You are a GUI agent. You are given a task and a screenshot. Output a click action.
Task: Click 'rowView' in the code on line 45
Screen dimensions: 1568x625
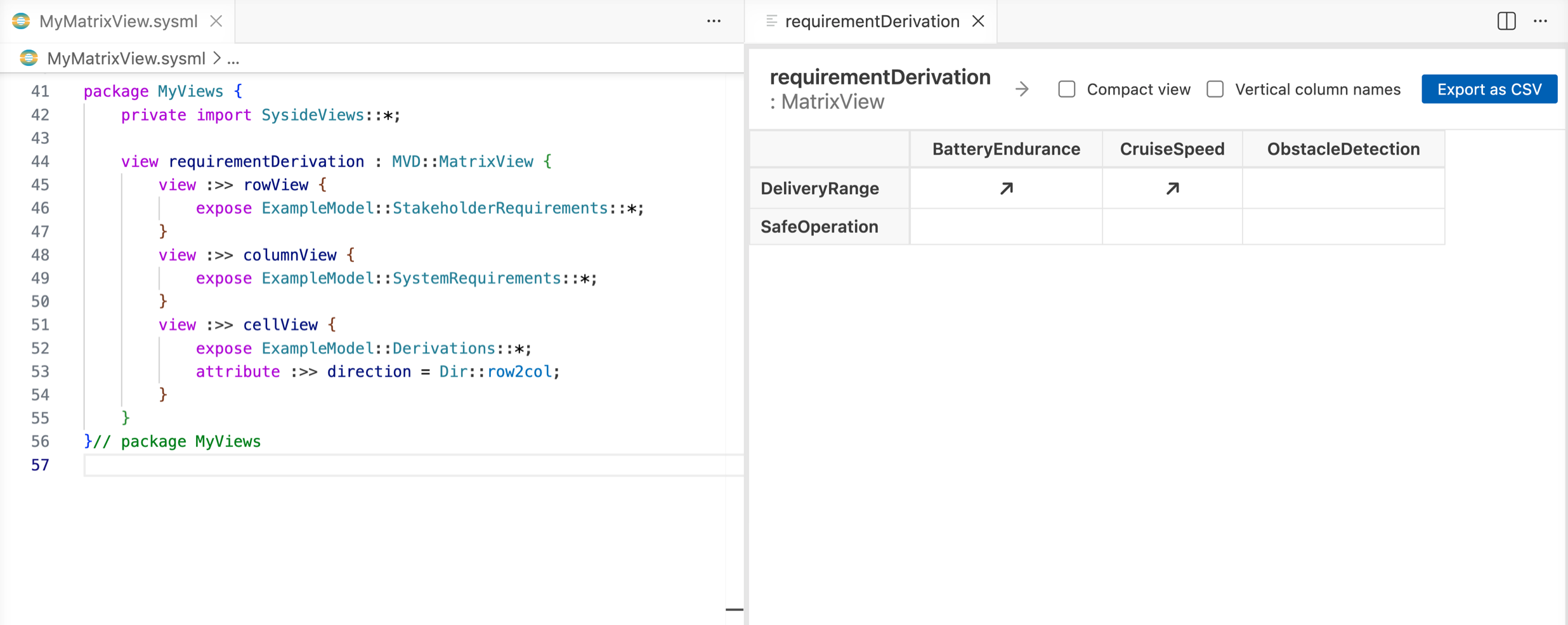pyautogui.click(x=276, y=185)
